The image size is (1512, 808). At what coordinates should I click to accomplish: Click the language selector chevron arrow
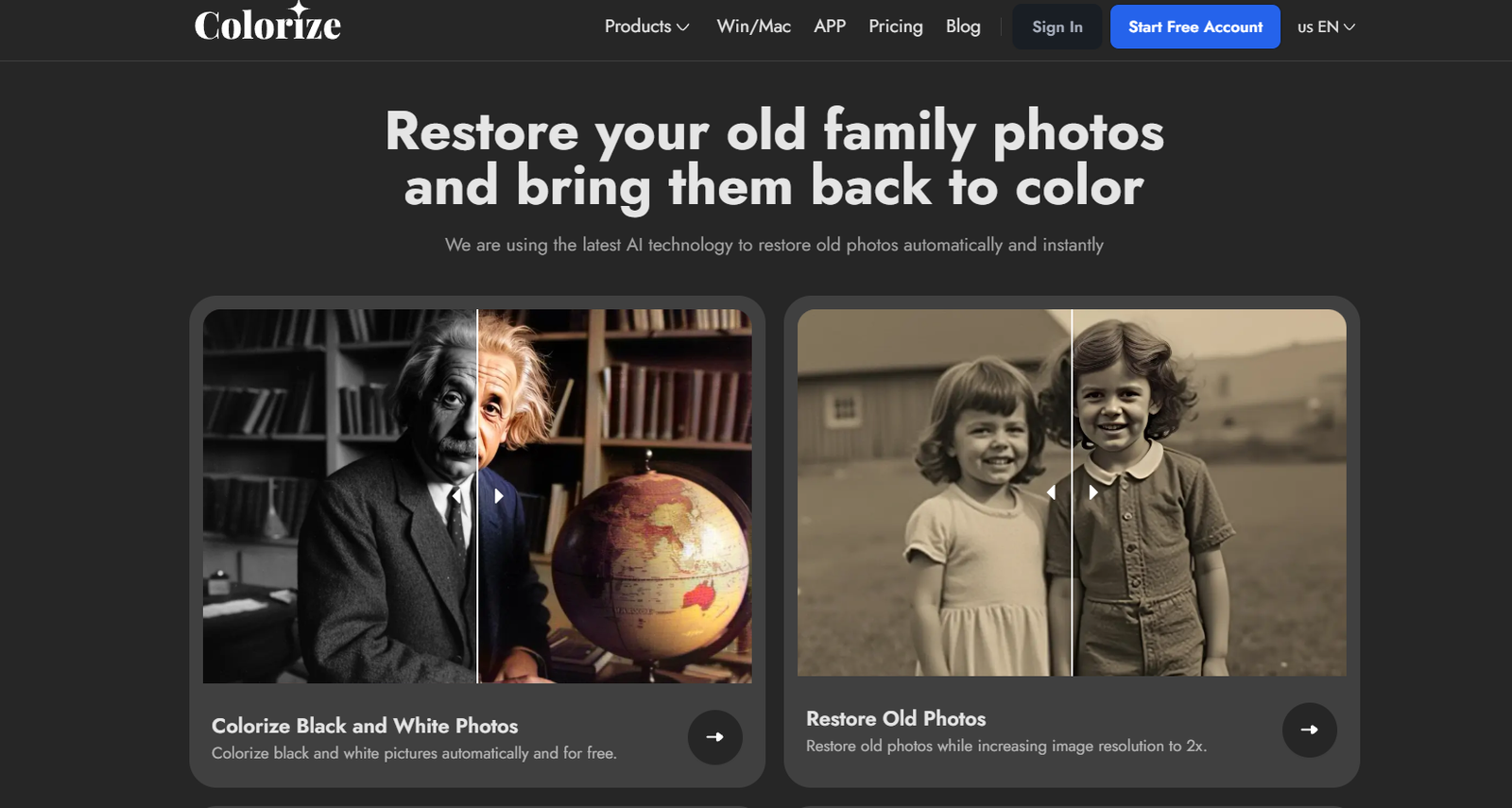[x=1349, y=27]
